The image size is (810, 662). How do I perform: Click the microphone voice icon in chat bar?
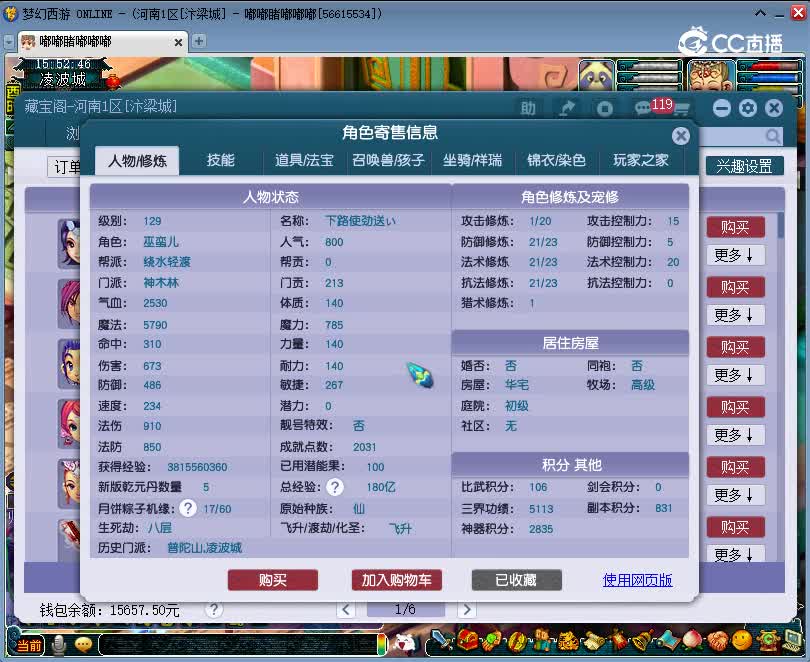58,644
